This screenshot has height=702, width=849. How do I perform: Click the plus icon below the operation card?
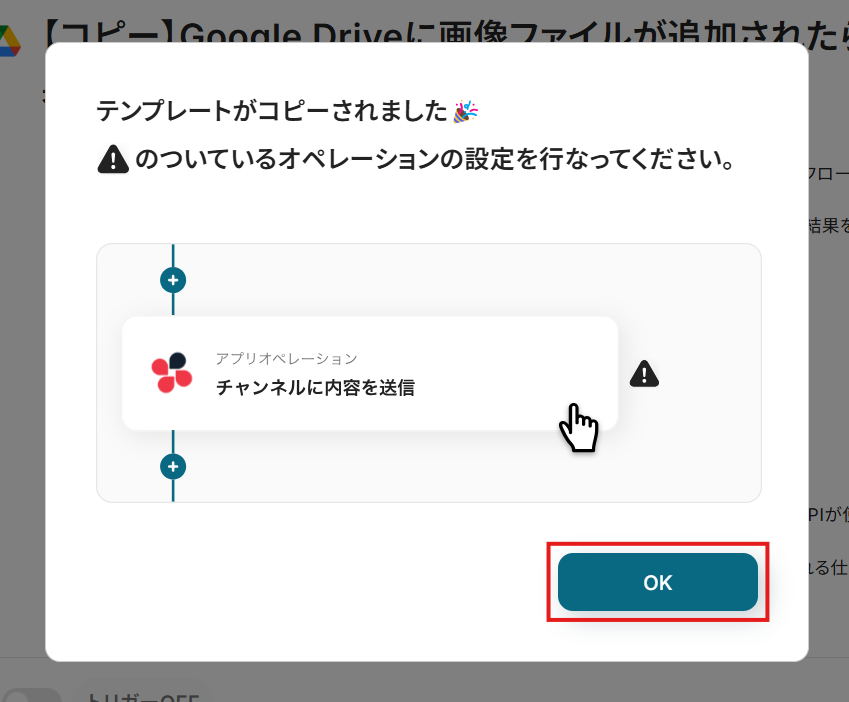173,467
